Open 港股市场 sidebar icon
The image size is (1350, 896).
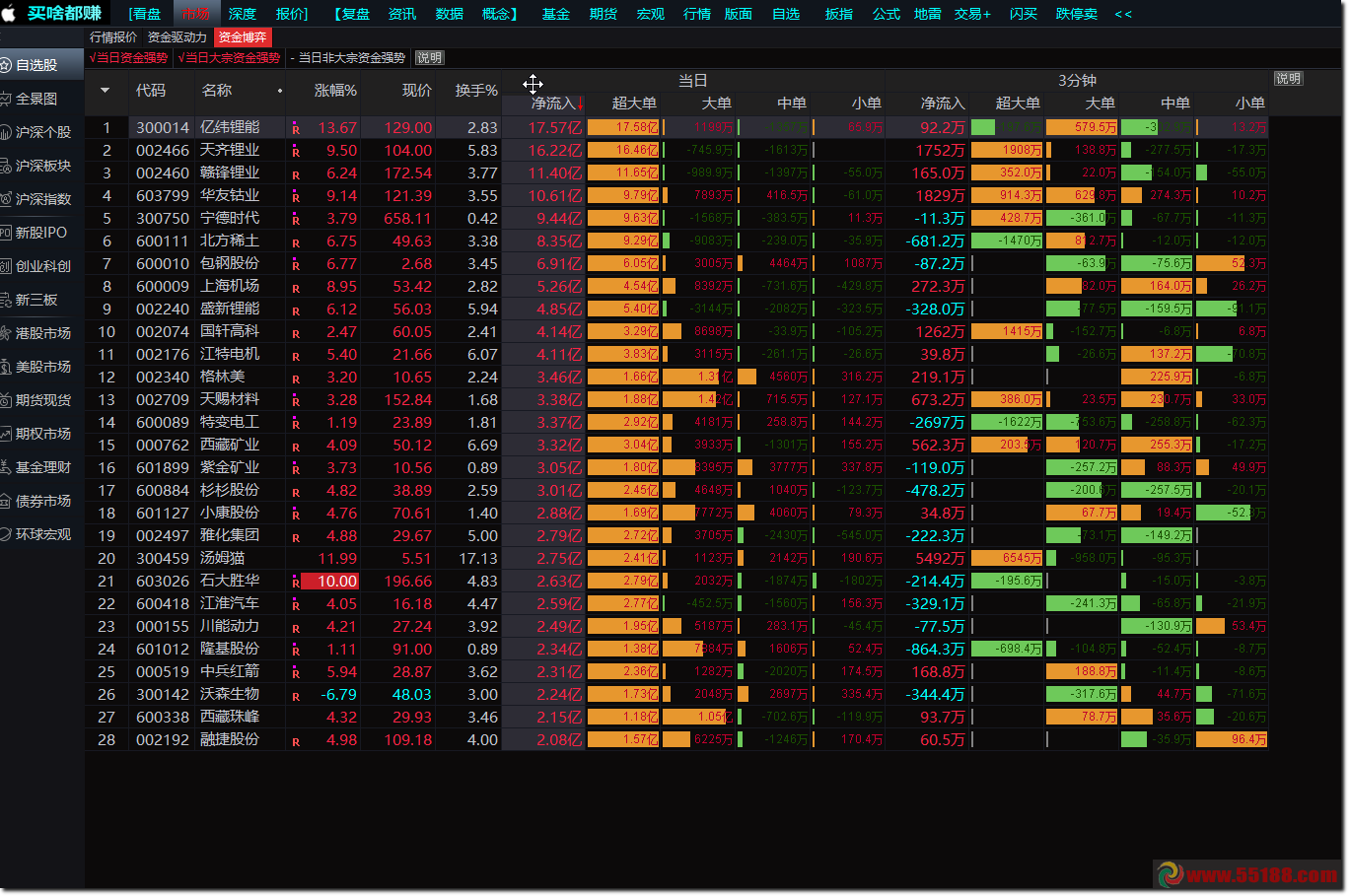(6, 333)
